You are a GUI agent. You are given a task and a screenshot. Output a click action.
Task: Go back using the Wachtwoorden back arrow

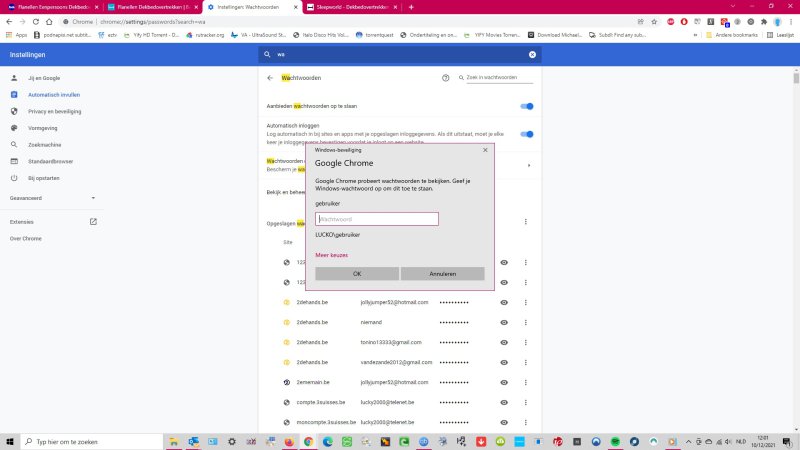click(x=270, y=77)
